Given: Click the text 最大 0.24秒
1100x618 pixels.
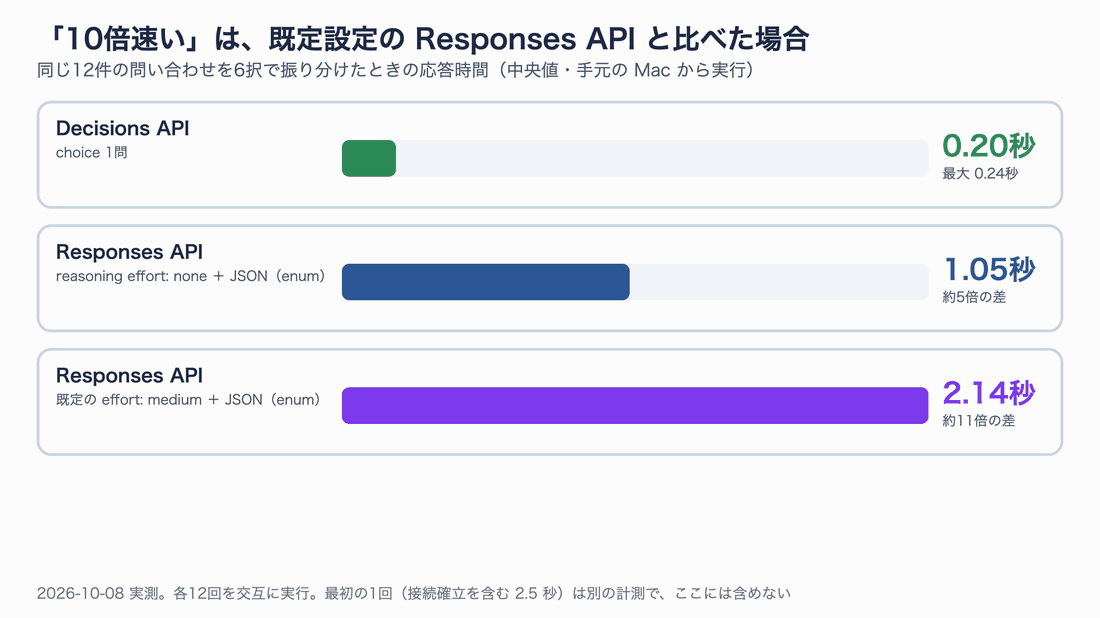Looking at the screenshot, I should click(x=980, y=173).
